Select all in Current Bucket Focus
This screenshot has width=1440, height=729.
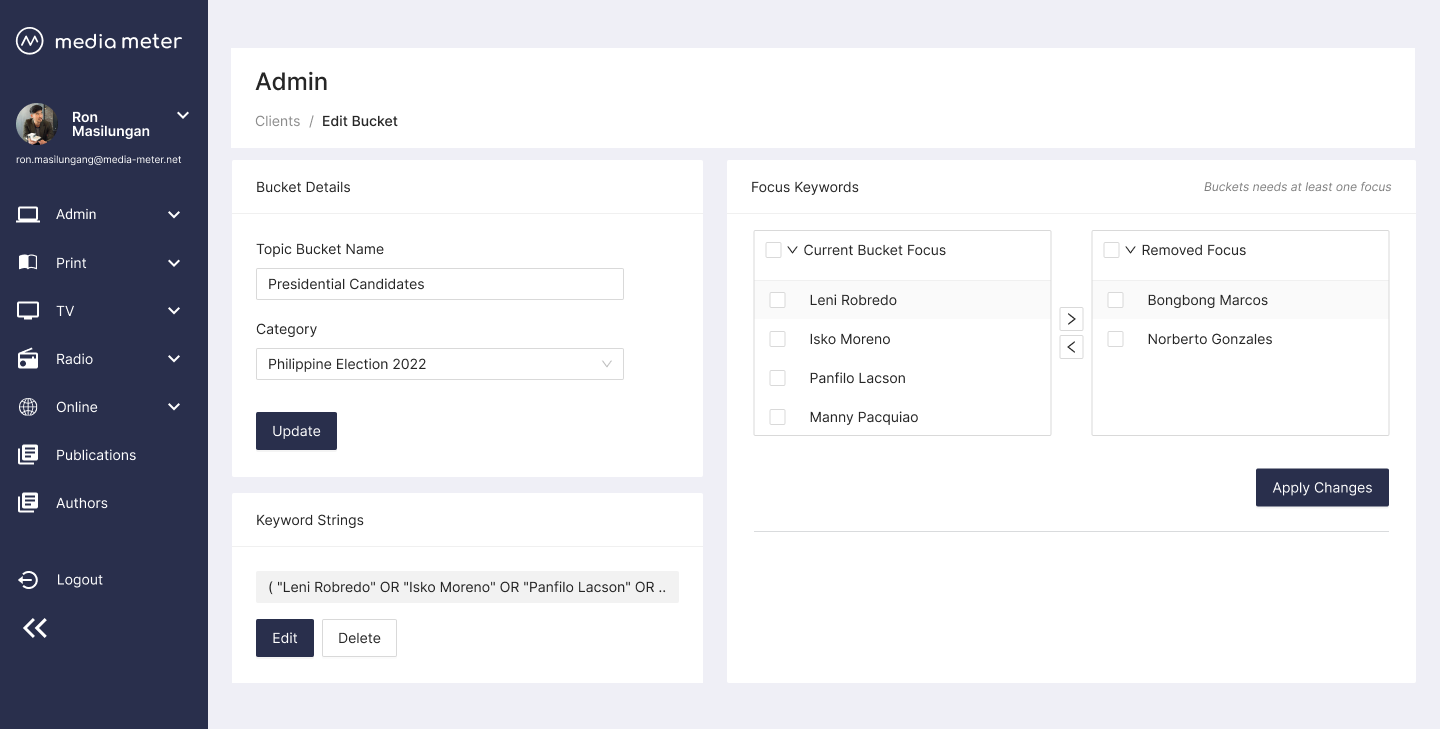[773, 250]
